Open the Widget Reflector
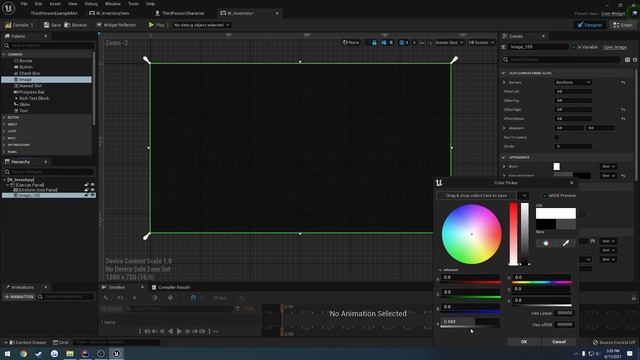 click(x=116, y=25)
